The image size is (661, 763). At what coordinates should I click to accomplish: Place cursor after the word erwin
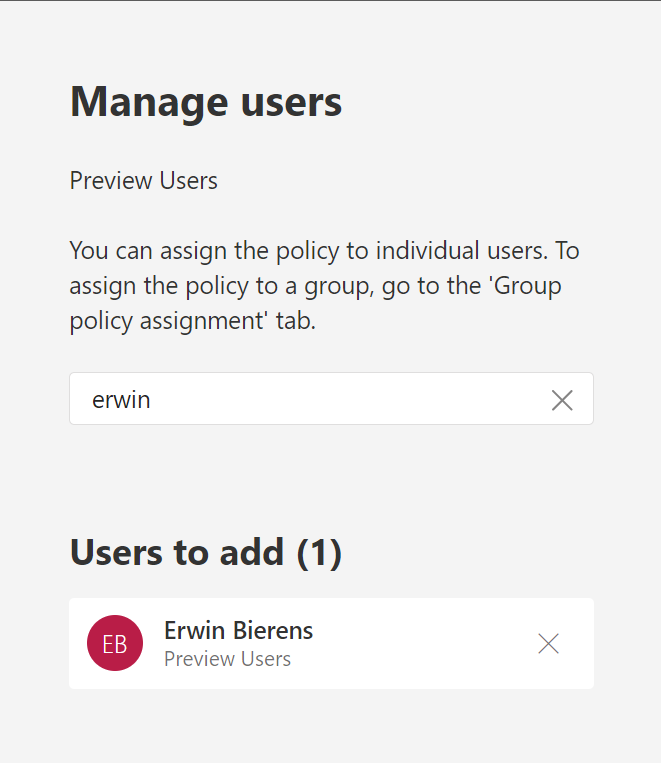click(151, 400)
